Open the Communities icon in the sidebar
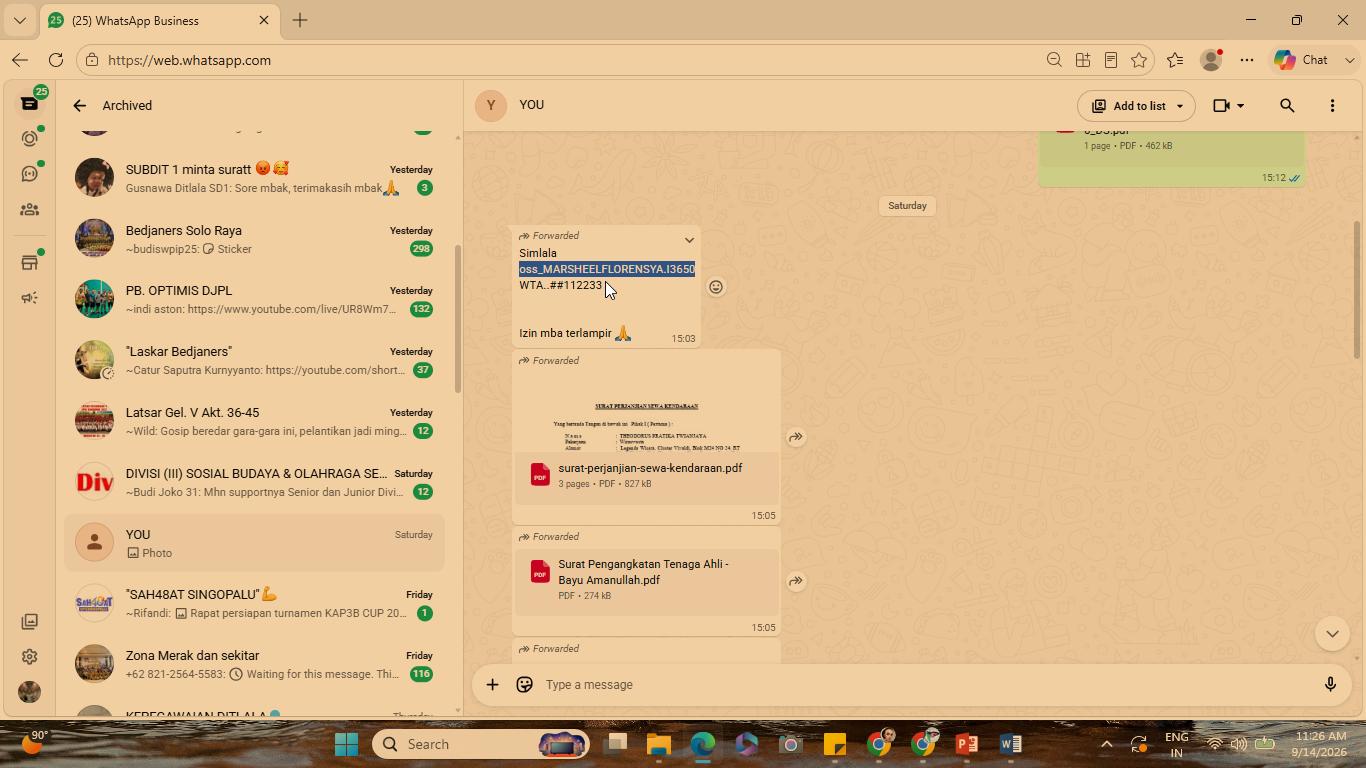This screenshot has width=1366, height=768. [x=30, y=210]
